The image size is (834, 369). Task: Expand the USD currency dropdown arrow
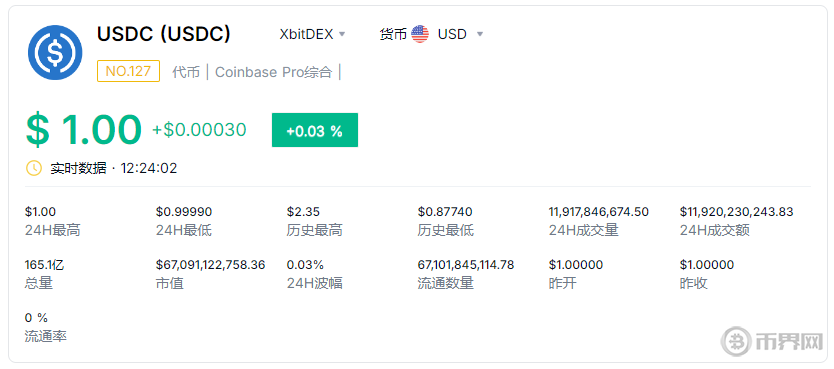click(x=480, y=35)
